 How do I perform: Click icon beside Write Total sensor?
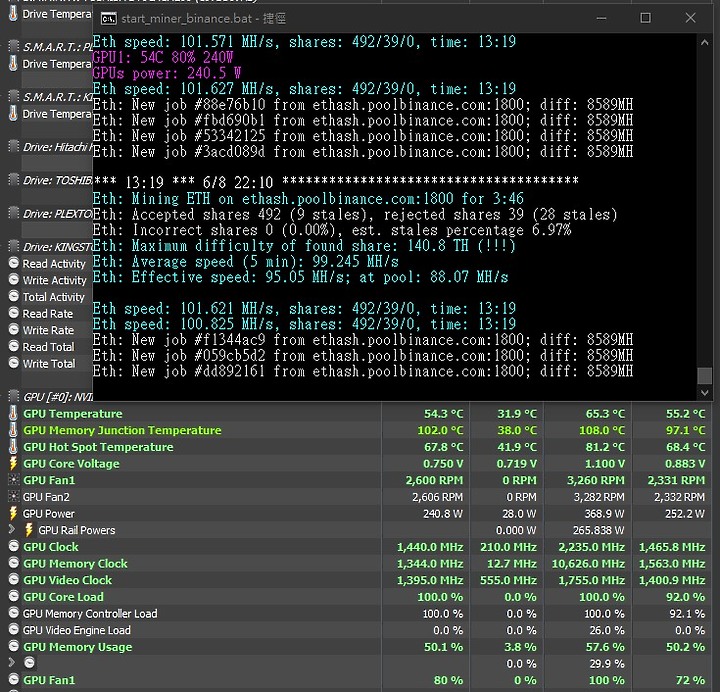[14, 363]
